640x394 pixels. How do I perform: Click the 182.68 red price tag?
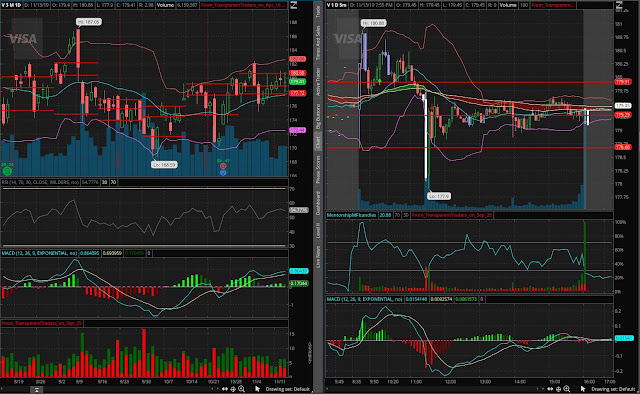pyautogui.click(x=298, y=59)
